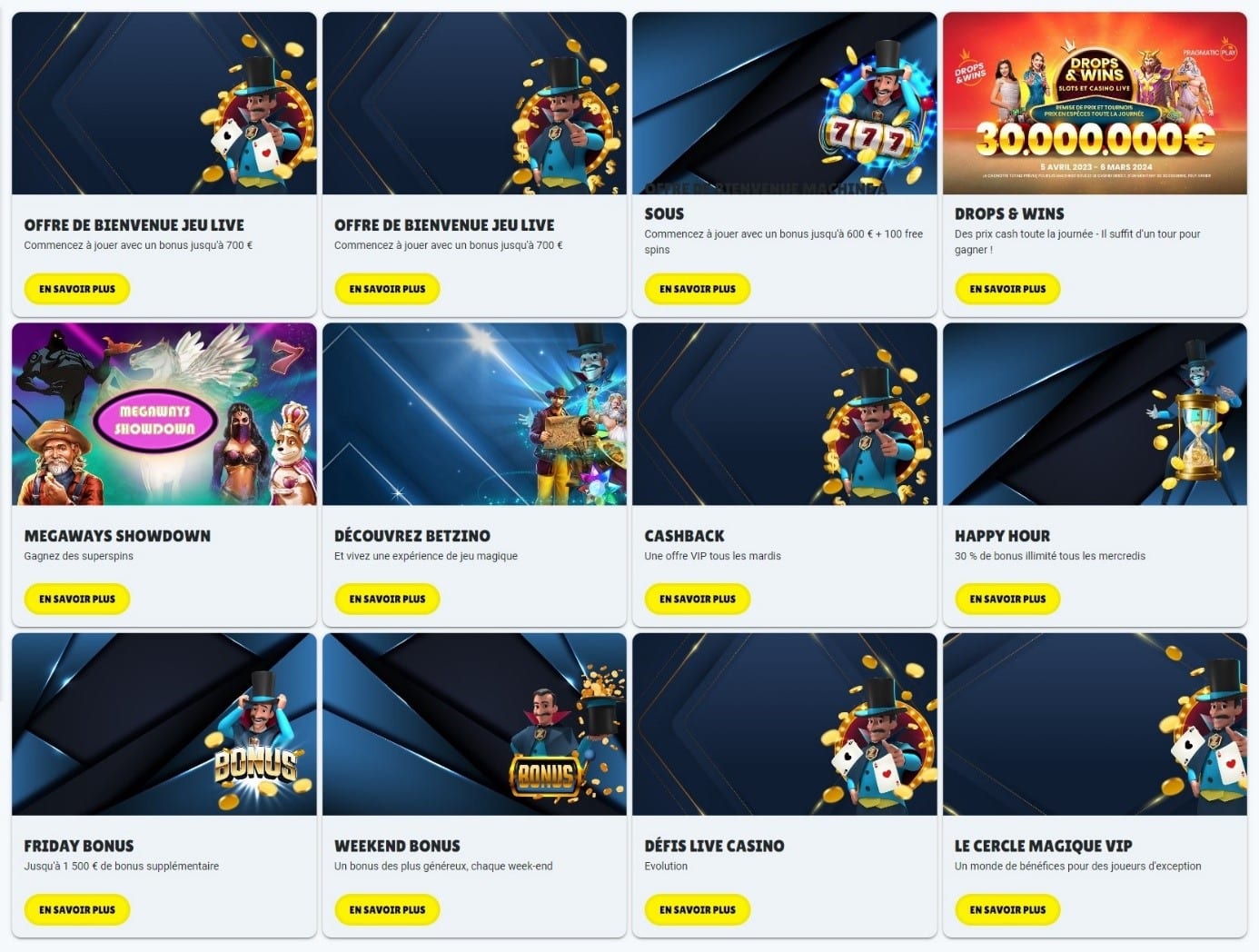Open the Drops & Wins promotional banner
The height and width of the screenshot is (952, 1259).
click(x=1095, y=104)
